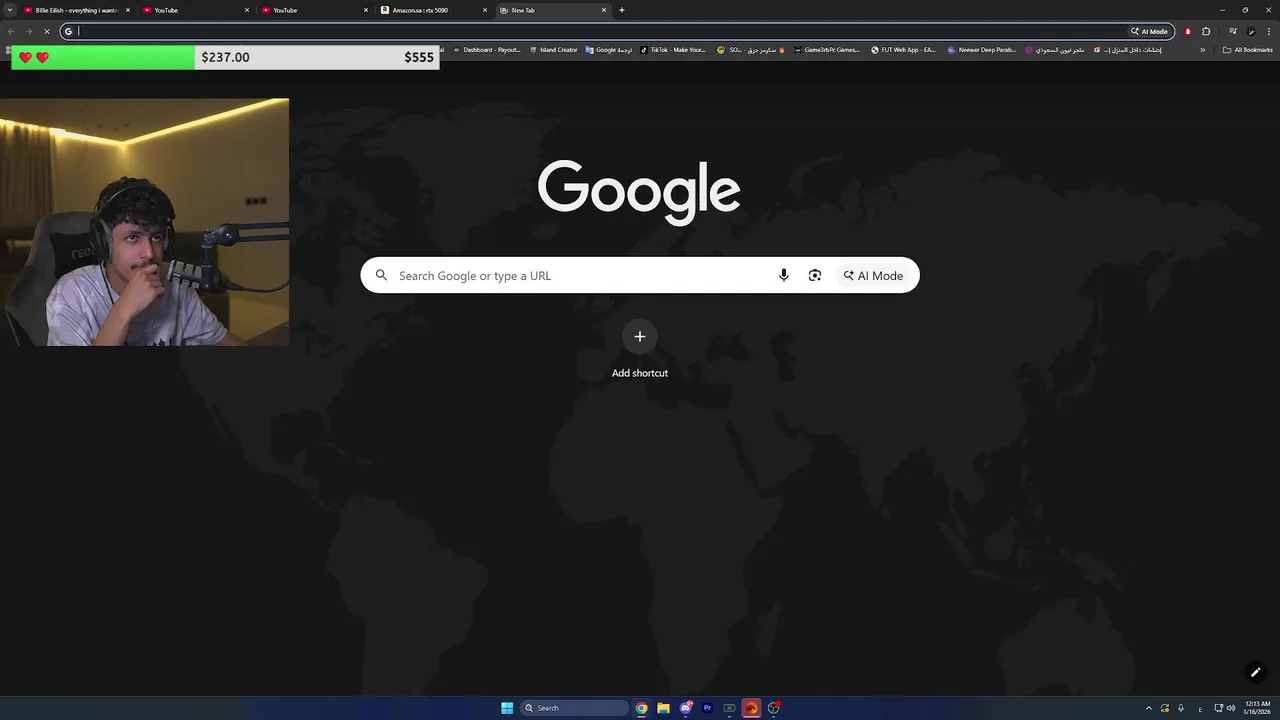The height and width of the screenshot is (720, 1280).
Task: Search by voice using the microphone icon
Action: 784,275
